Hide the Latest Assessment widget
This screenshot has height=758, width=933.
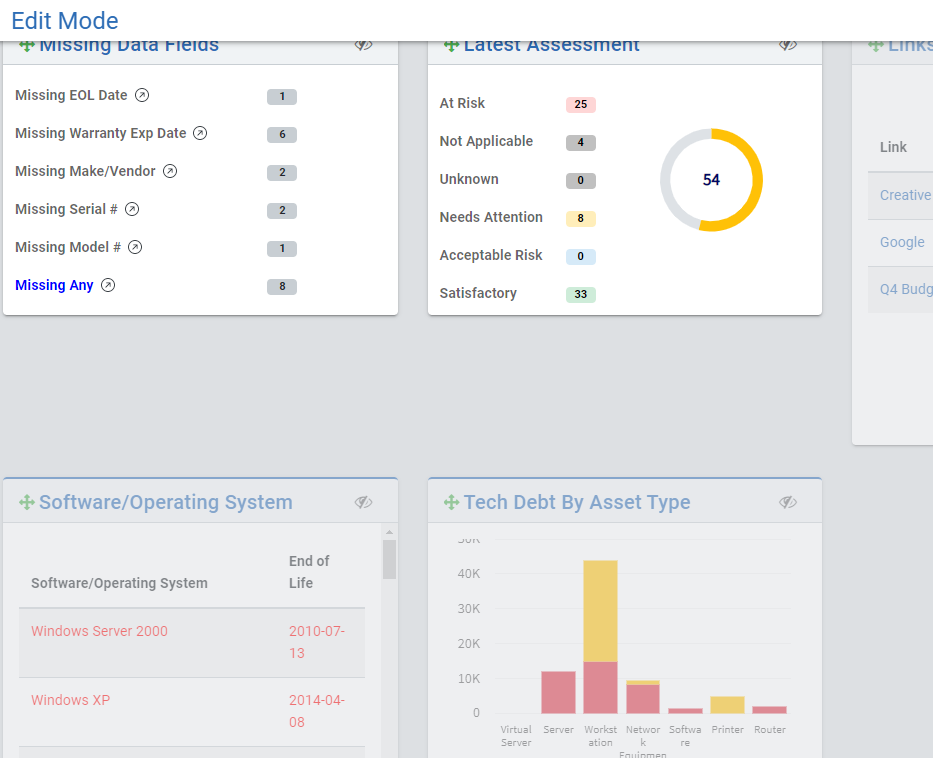tap(788, 45)
